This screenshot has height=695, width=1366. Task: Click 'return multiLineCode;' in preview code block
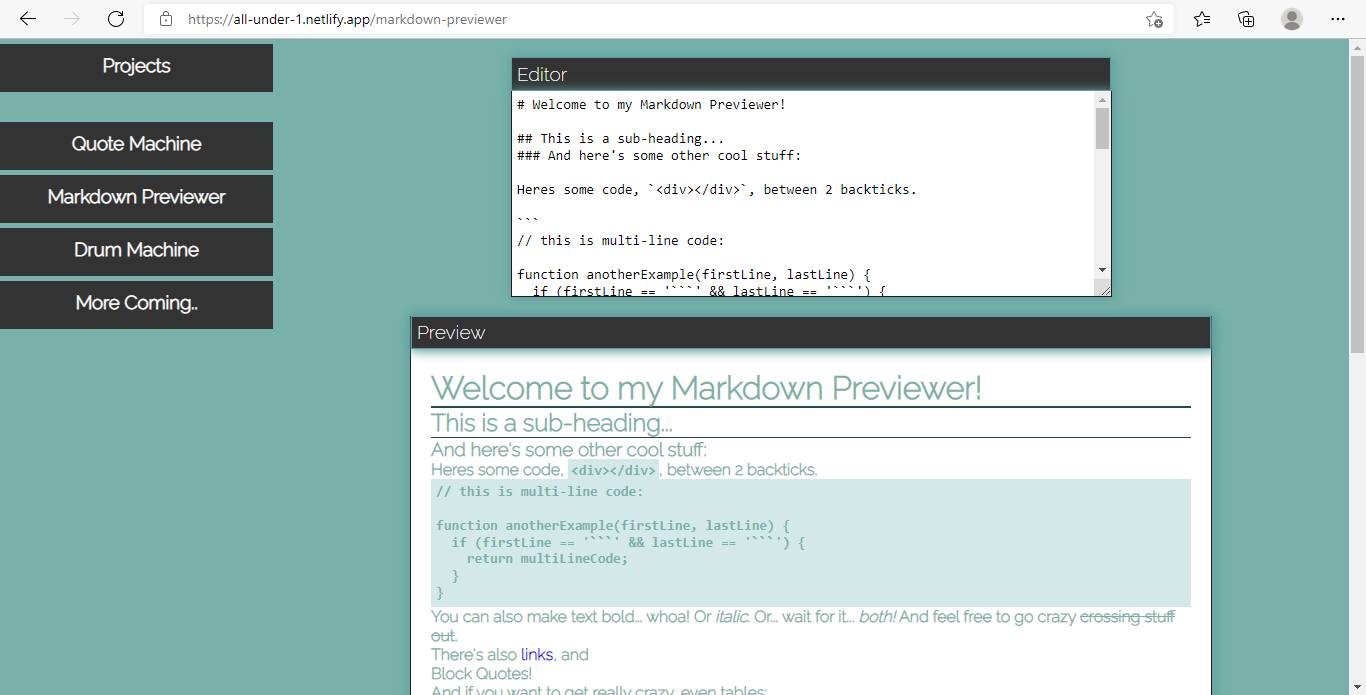548,559
